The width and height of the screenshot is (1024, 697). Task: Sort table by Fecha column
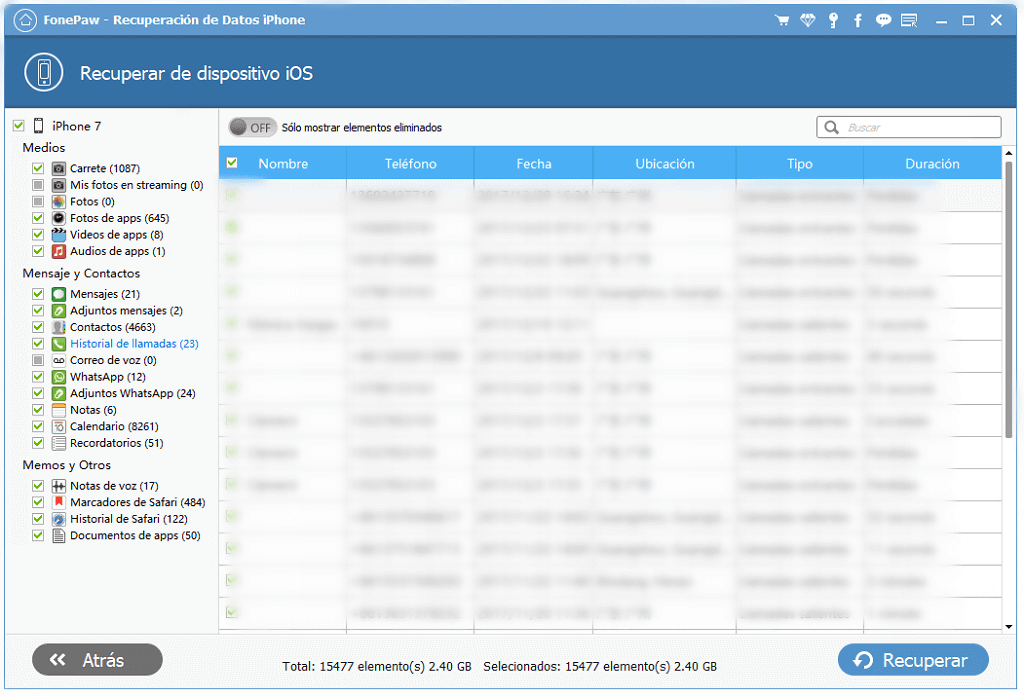(534, 163)
